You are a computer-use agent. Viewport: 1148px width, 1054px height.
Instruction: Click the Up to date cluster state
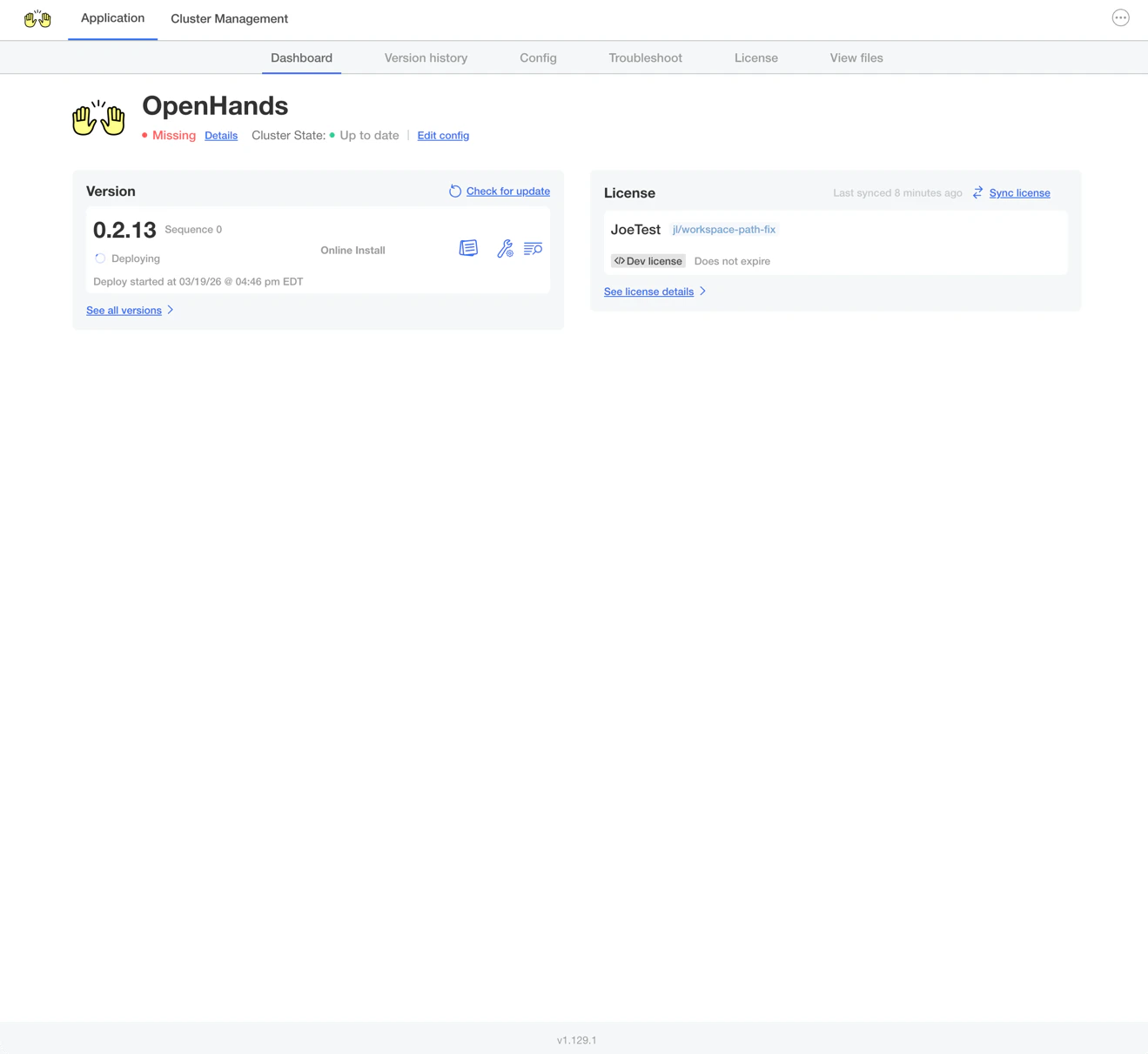[x=369, y=136]
